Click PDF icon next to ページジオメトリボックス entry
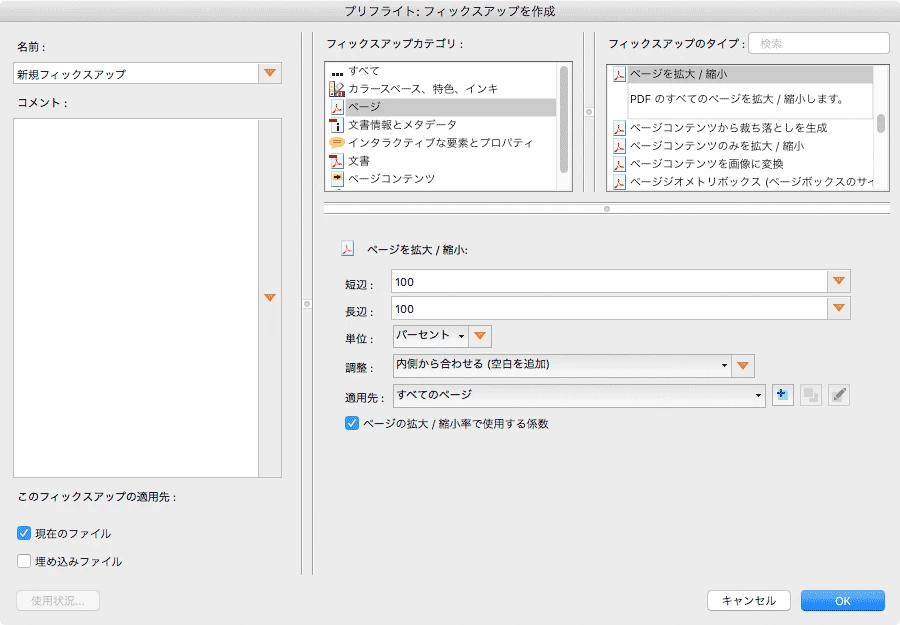 [619, 182]
